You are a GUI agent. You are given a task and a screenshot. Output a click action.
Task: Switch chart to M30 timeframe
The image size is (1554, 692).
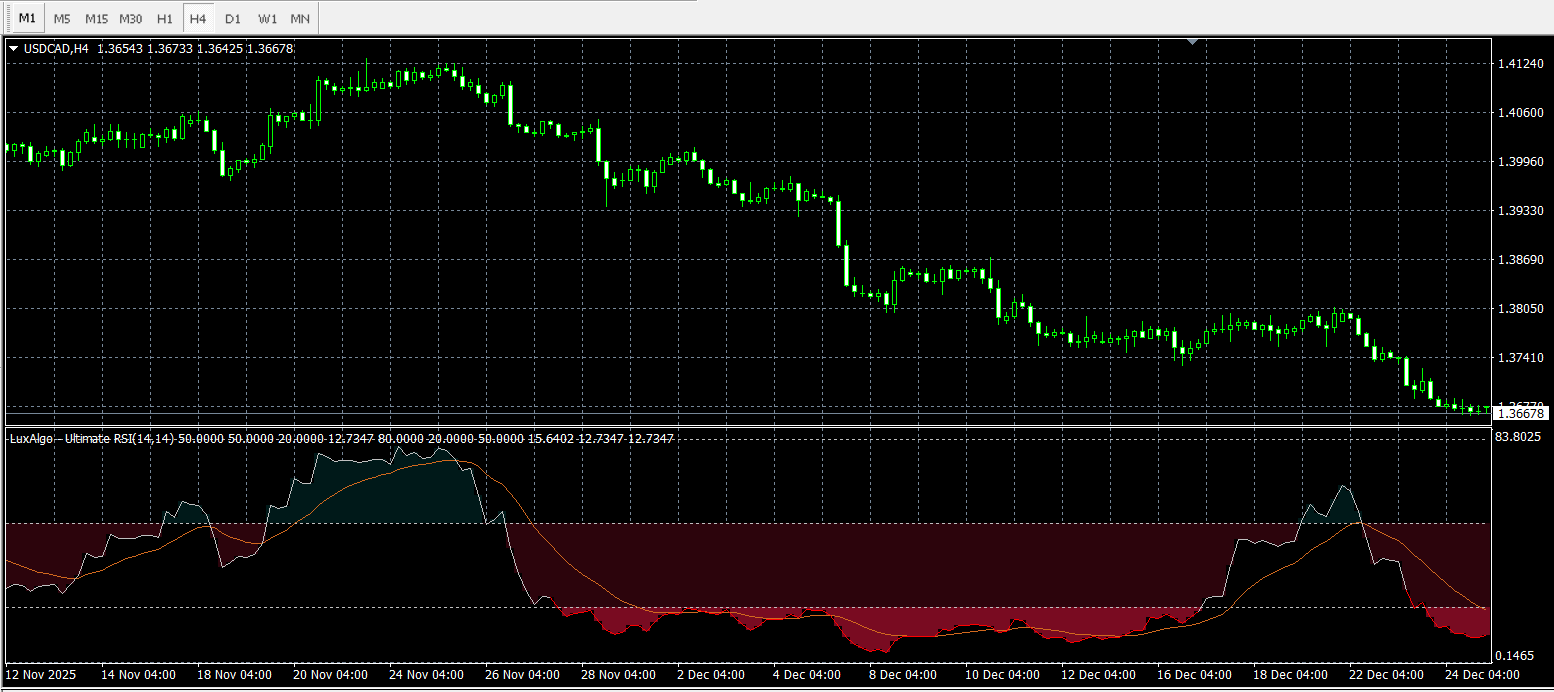click(x=130, y=18)
